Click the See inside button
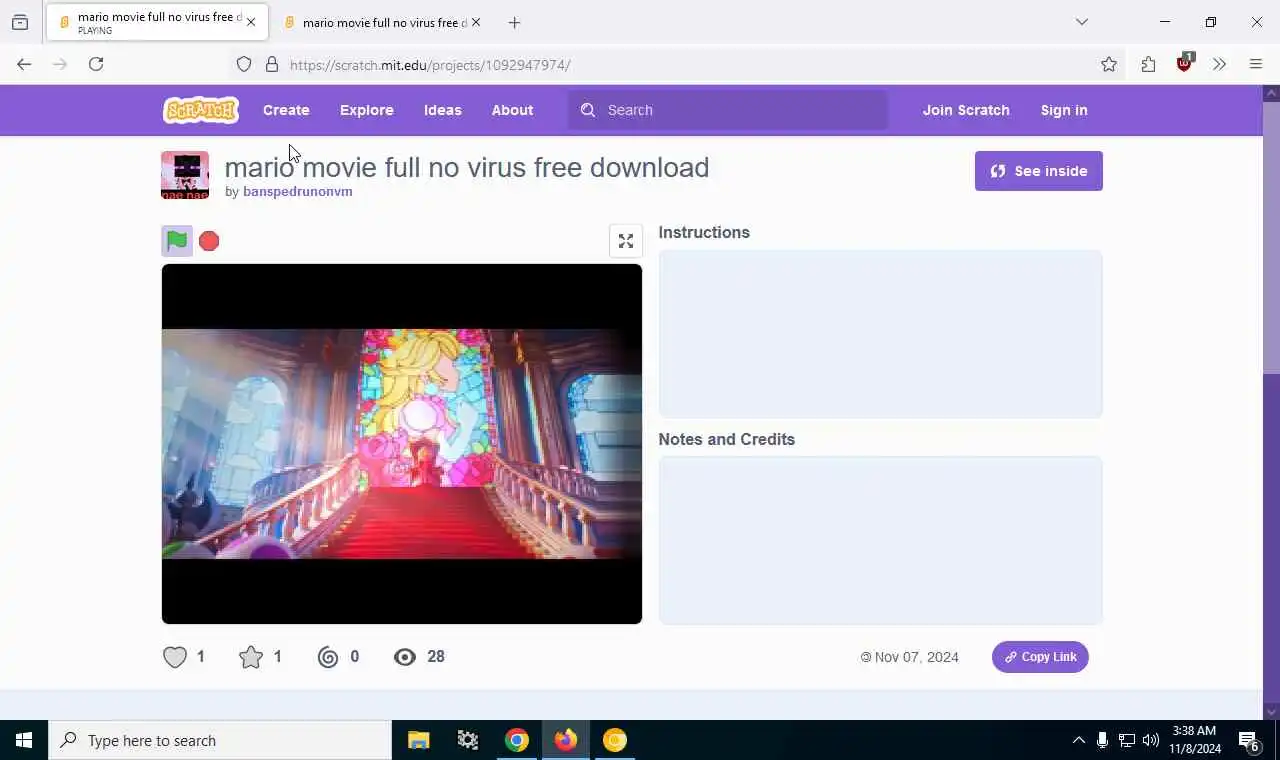 [x=1039, y=171]
